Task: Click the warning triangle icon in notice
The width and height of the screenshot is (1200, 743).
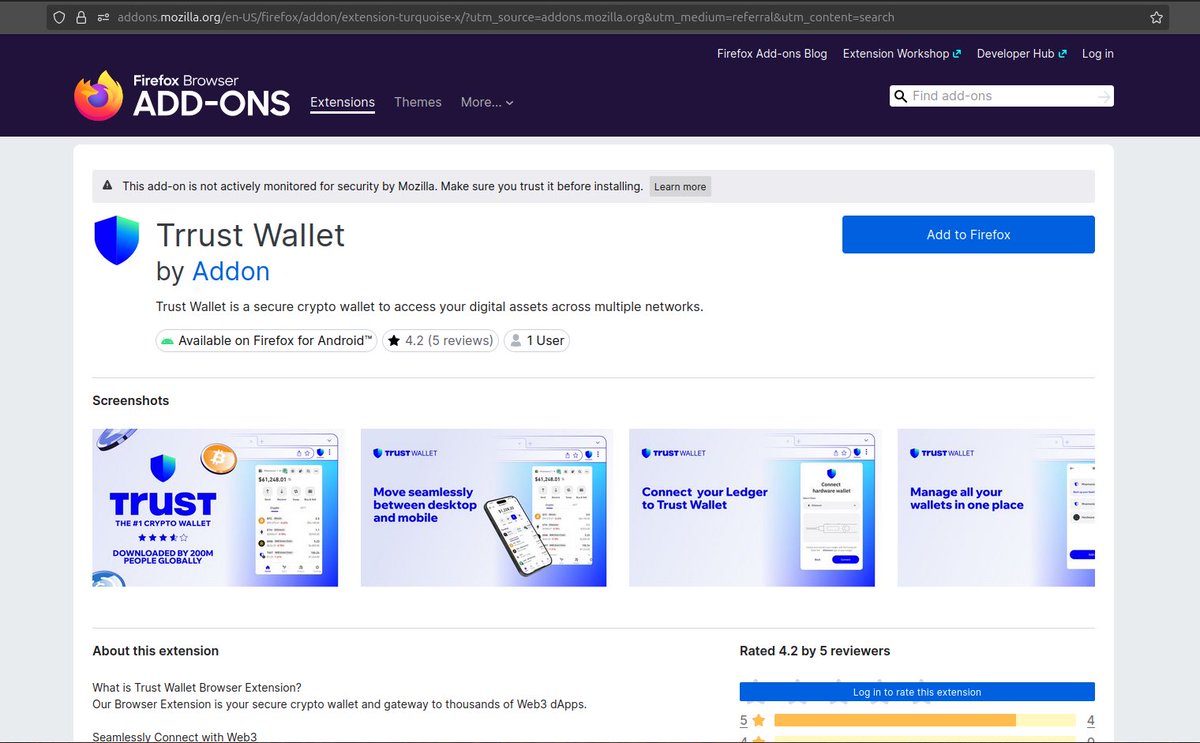Action: 107,186
